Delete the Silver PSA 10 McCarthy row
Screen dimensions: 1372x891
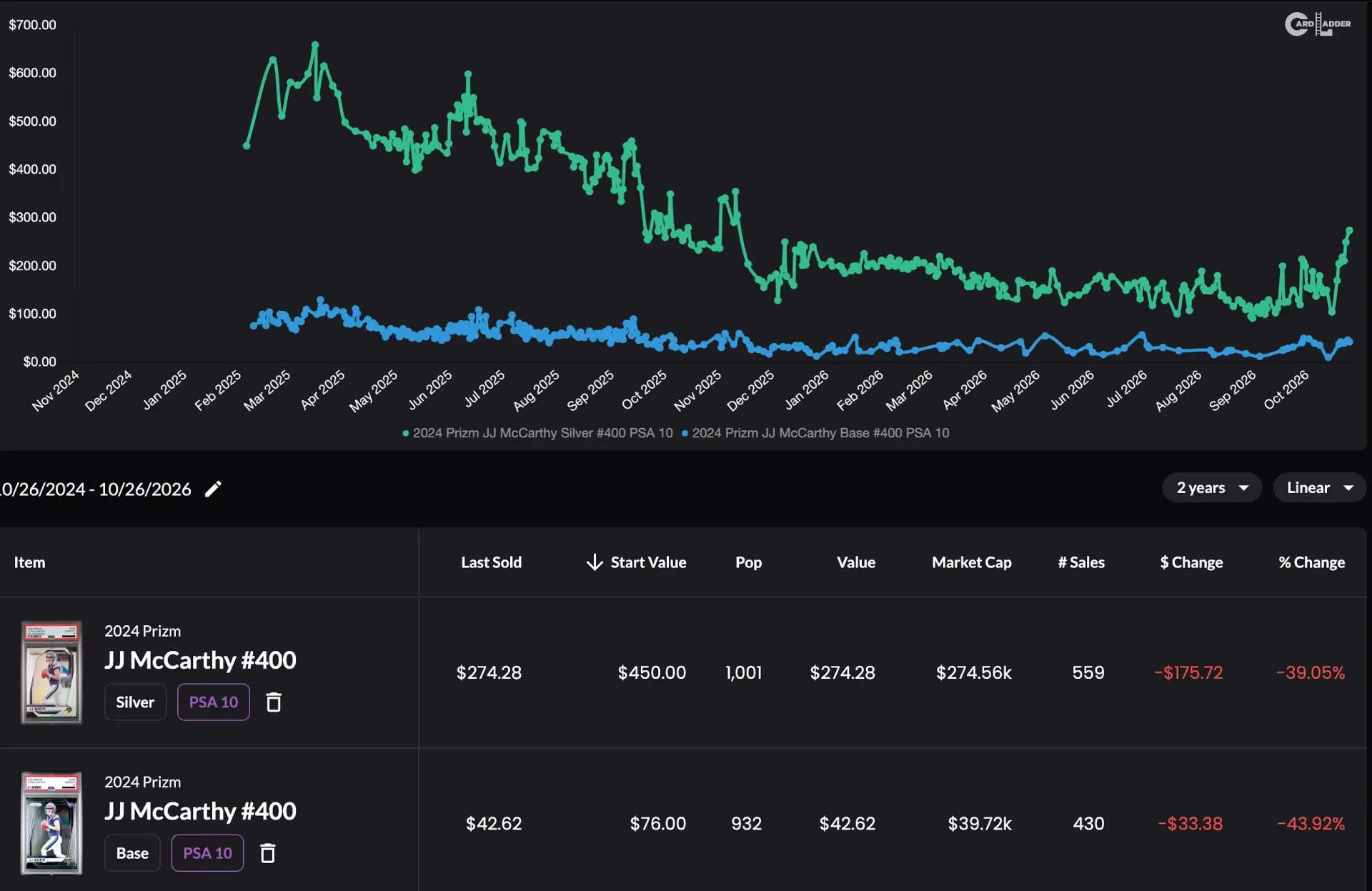tap(274, 702)
